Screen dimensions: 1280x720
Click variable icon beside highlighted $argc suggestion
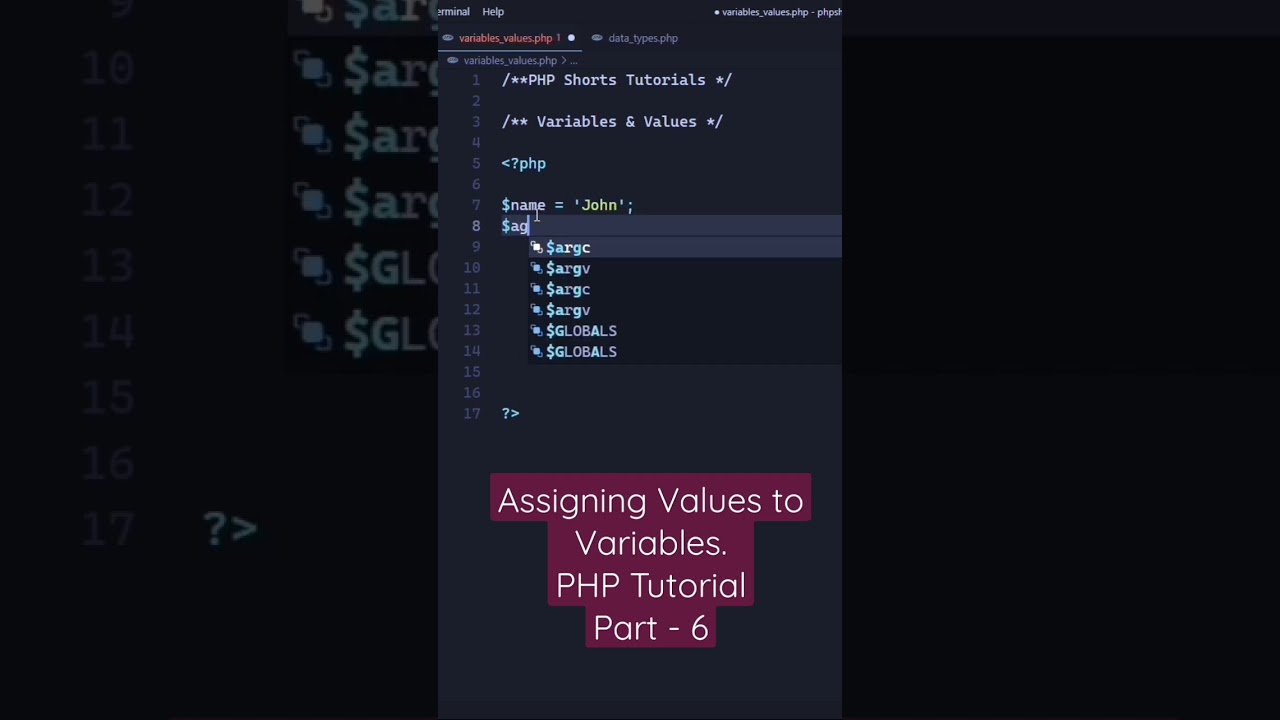(536, 247)
